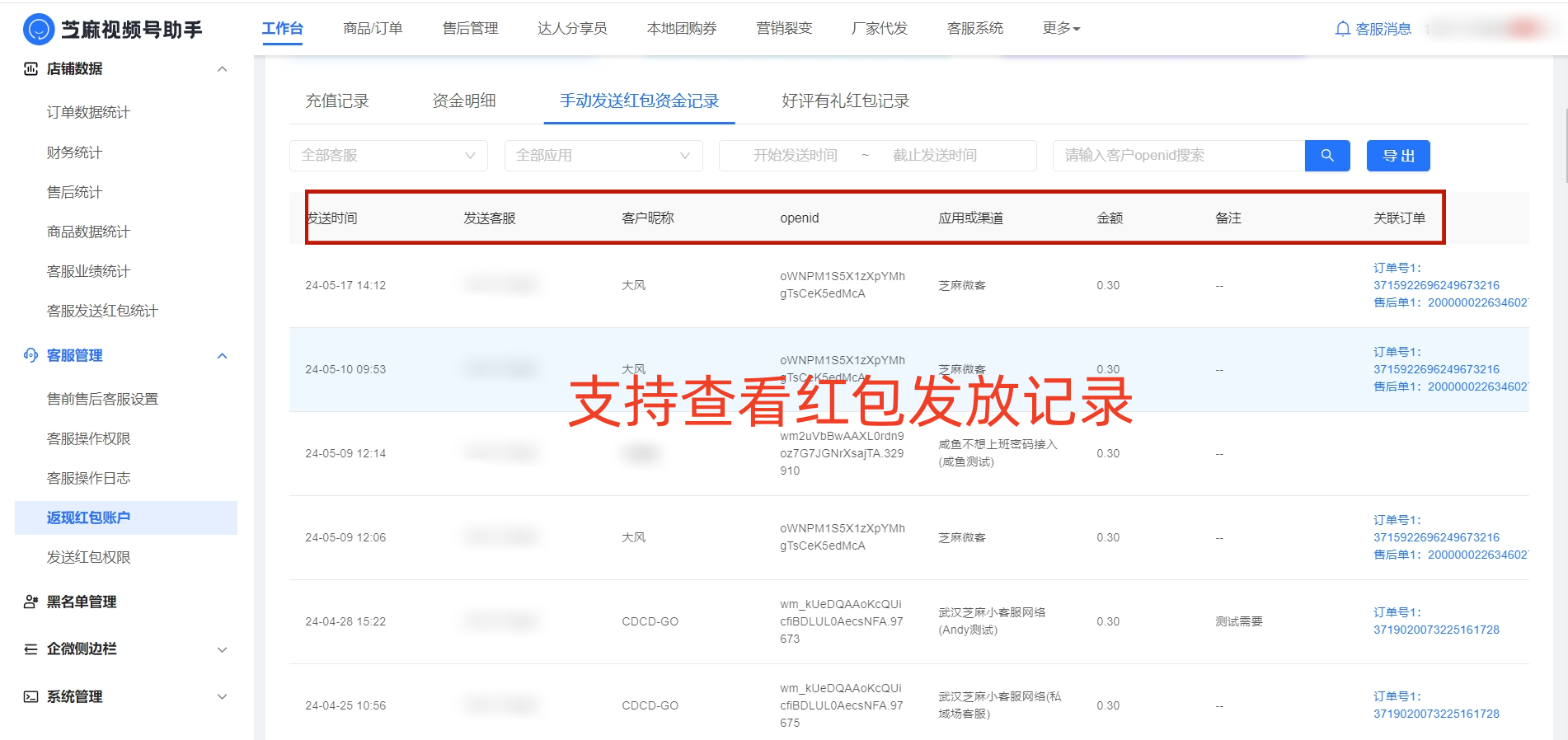Open 商品数据统计 in sidebar

pos(88,232)
